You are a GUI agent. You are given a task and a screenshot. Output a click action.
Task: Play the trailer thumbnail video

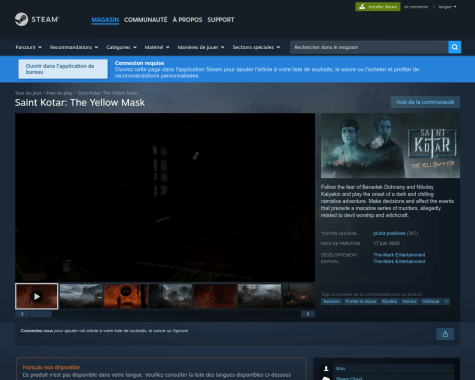37,296
